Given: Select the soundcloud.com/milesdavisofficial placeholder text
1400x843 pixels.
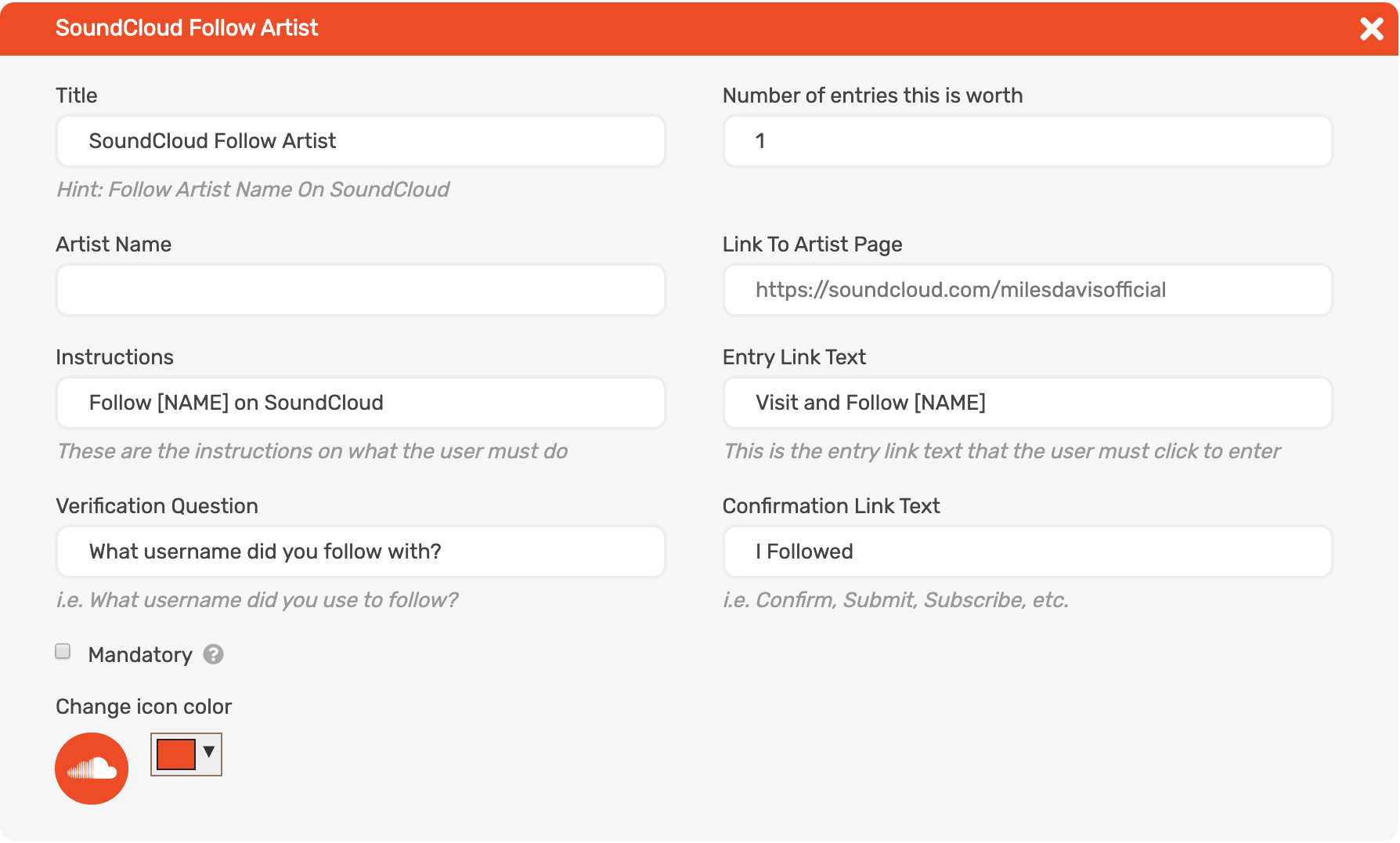Looking at the screenshot, I should [x=961, y=290].
